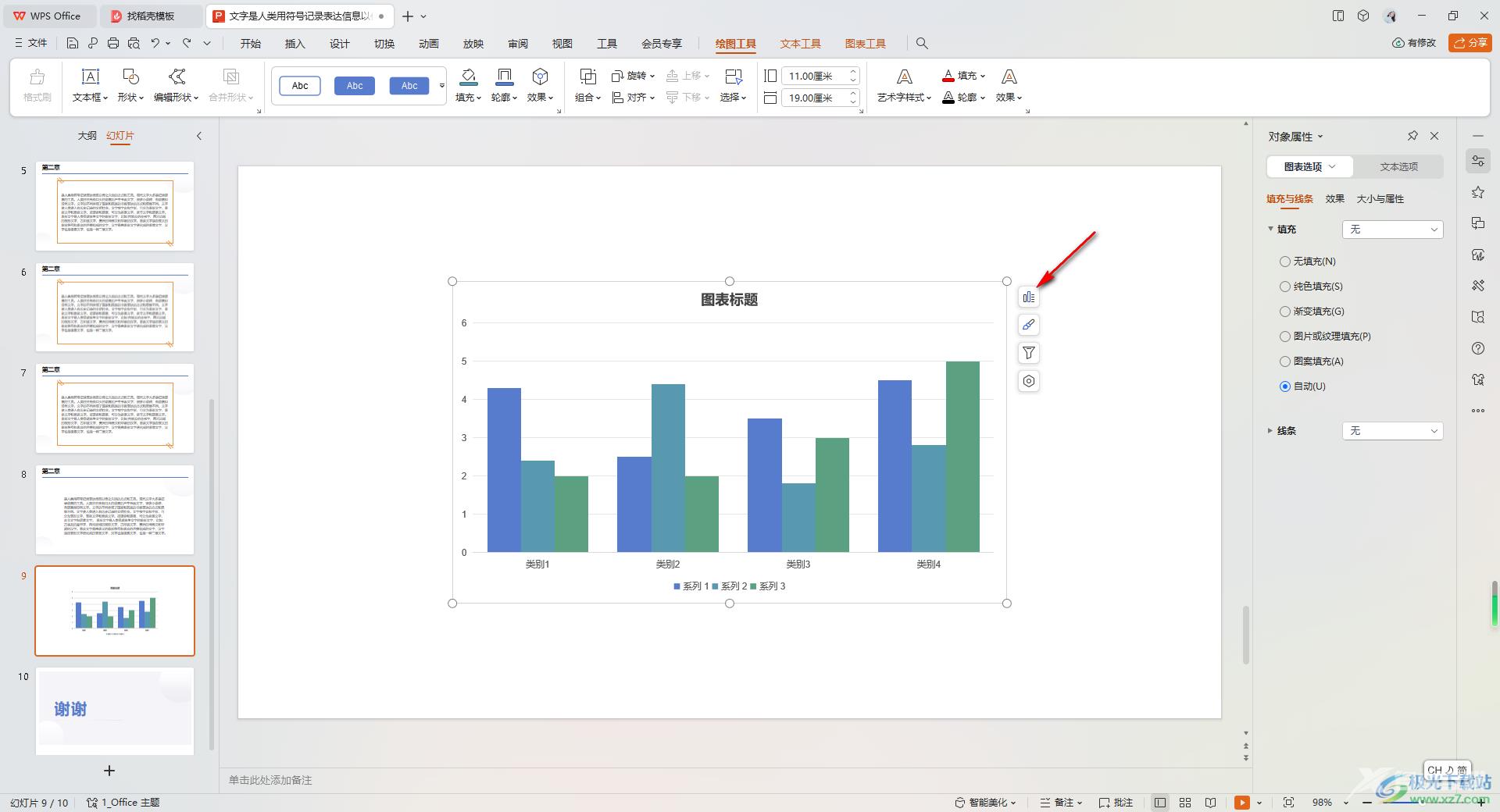Open chart filter funnel button

(1029, 353)
